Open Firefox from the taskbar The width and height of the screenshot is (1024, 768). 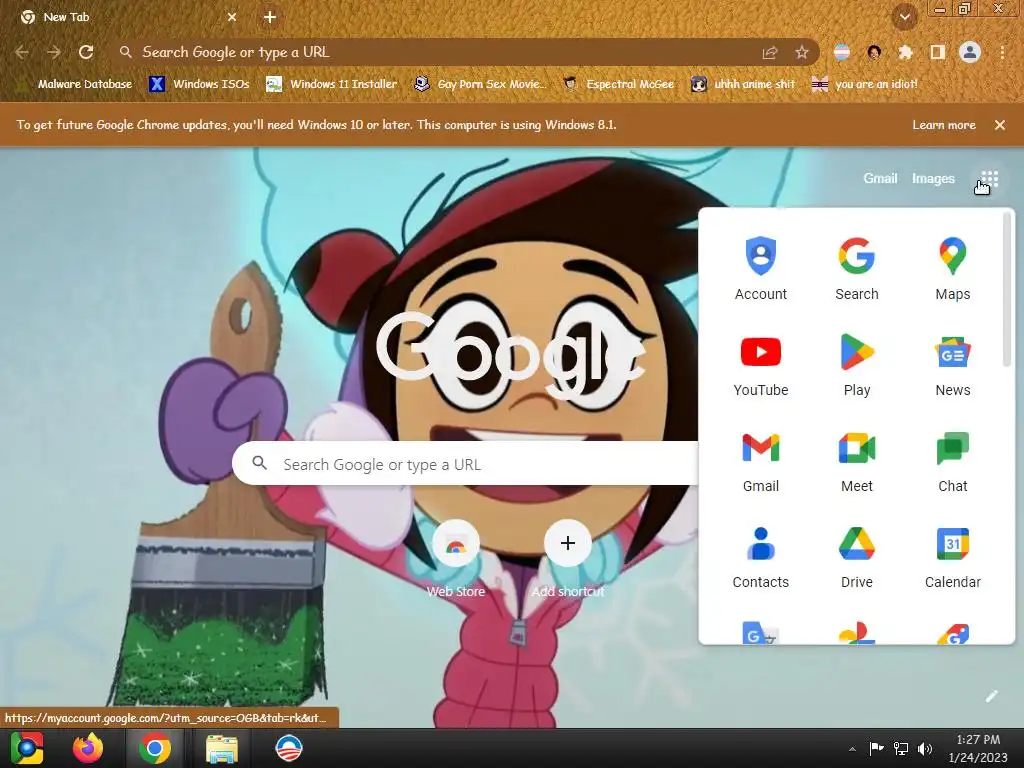point(88,748)
